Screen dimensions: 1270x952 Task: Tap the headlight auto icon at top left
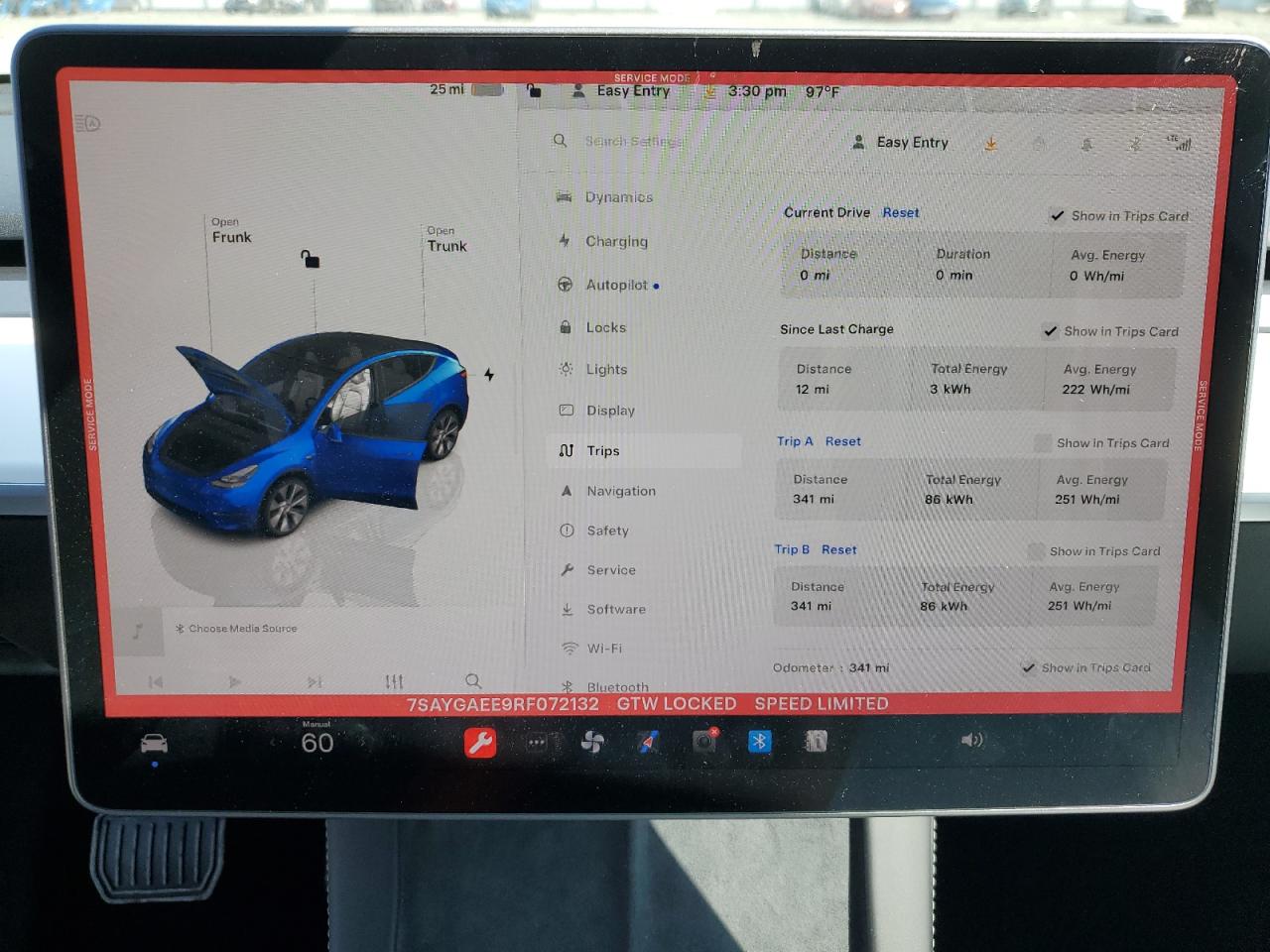[x=88, y=123]
